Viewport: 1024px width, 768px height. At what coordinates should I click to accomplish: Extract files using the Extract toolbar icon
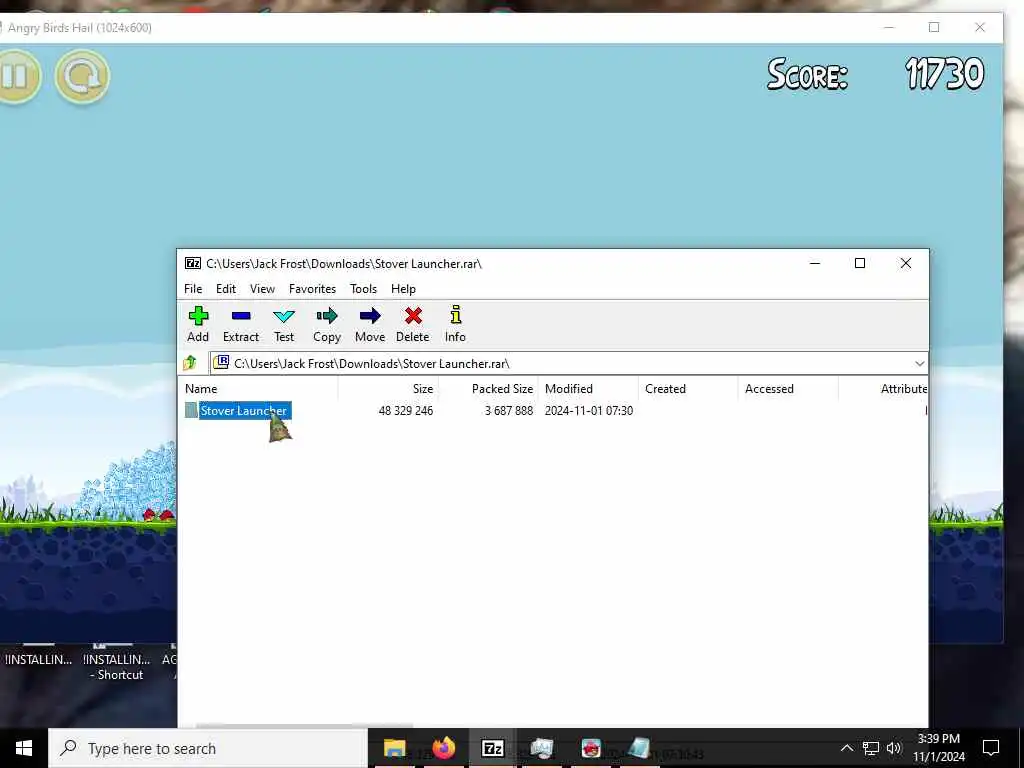pos(241,325)
